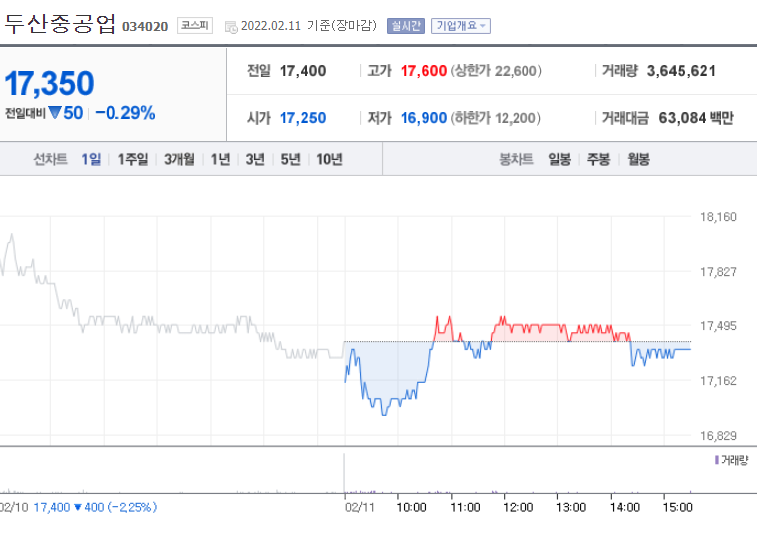This screenshot has height=533, width=757.
Task: Click the -0.29% change rate
Action: (126, 113)
